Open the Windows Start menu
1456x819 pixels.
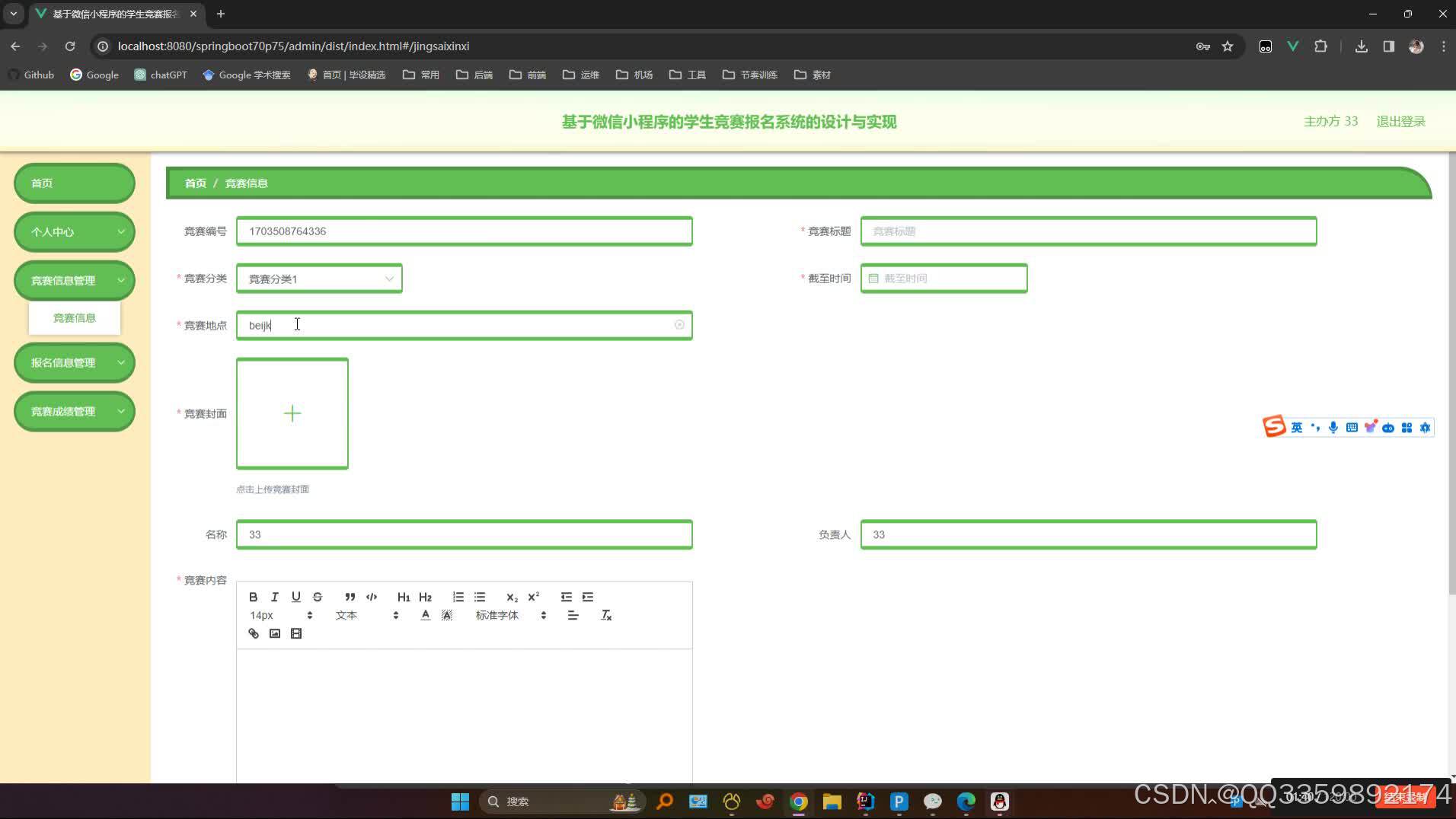(x=460, y=801)
